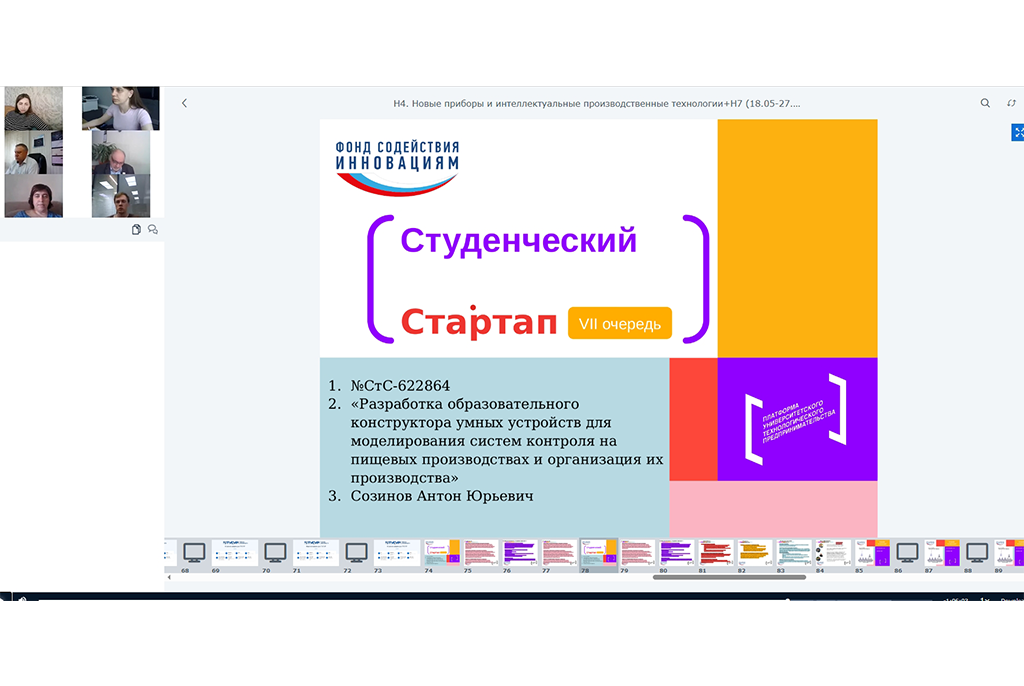The image size is (1024, 686).
Task: Select the middle-left participant video tile
Action: 34,152
